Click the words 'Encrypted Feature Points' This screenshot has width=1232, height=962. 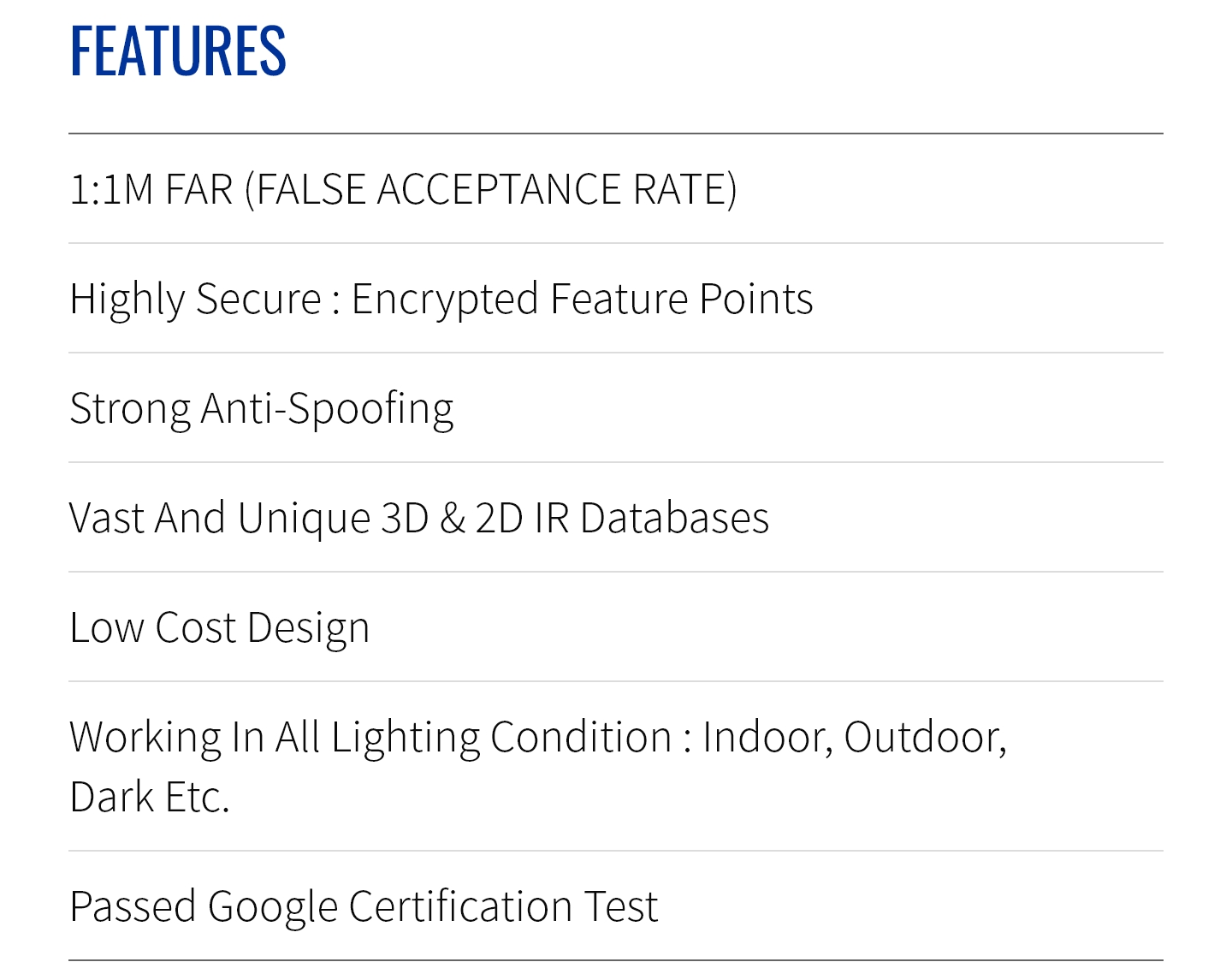[x=582, y=299]
